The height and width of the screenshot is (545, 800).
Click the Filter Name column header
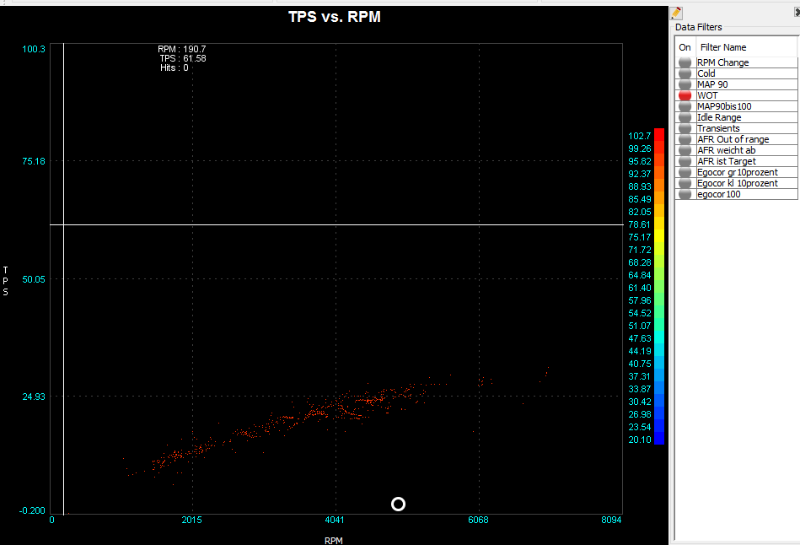tap(721, 47)
